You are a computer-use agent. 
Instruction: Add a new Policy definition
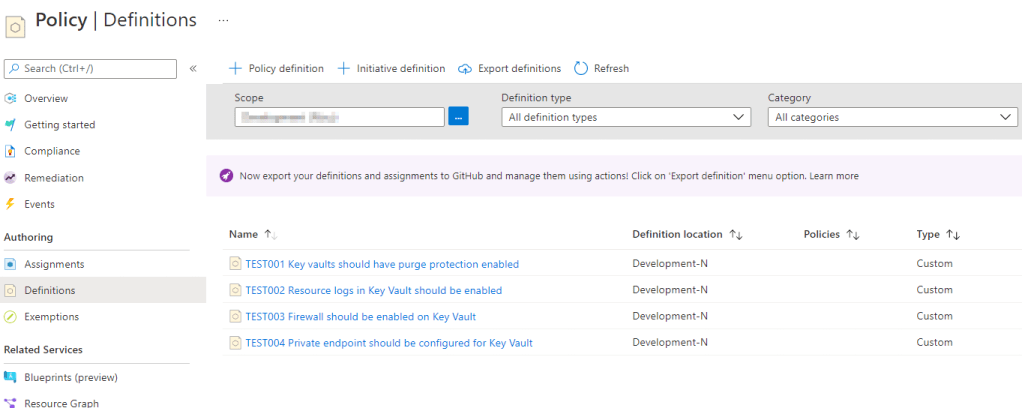click(276, 68)
